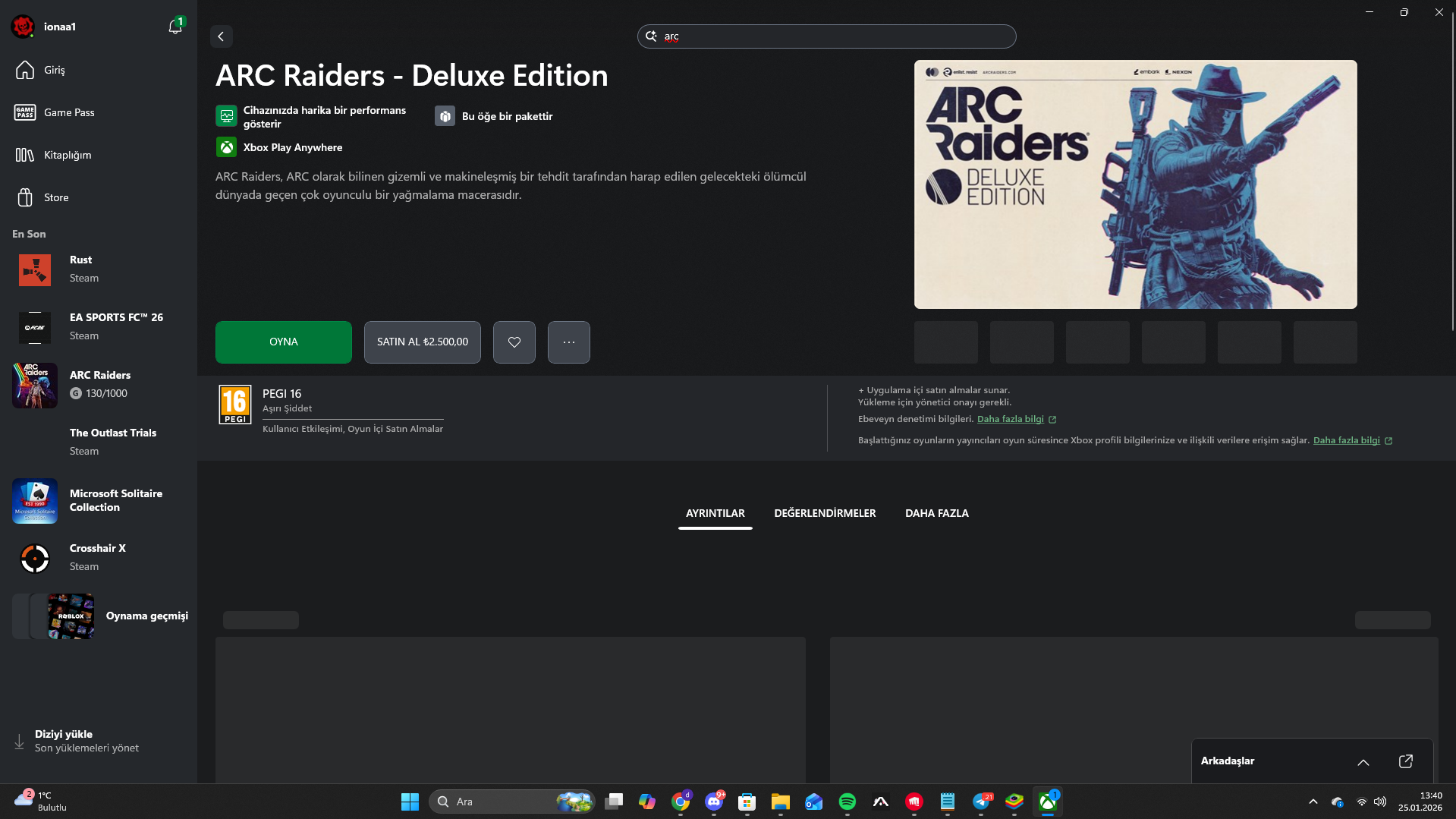Open the volume control in the tray
The image size is (1456, 819).
1380,802
